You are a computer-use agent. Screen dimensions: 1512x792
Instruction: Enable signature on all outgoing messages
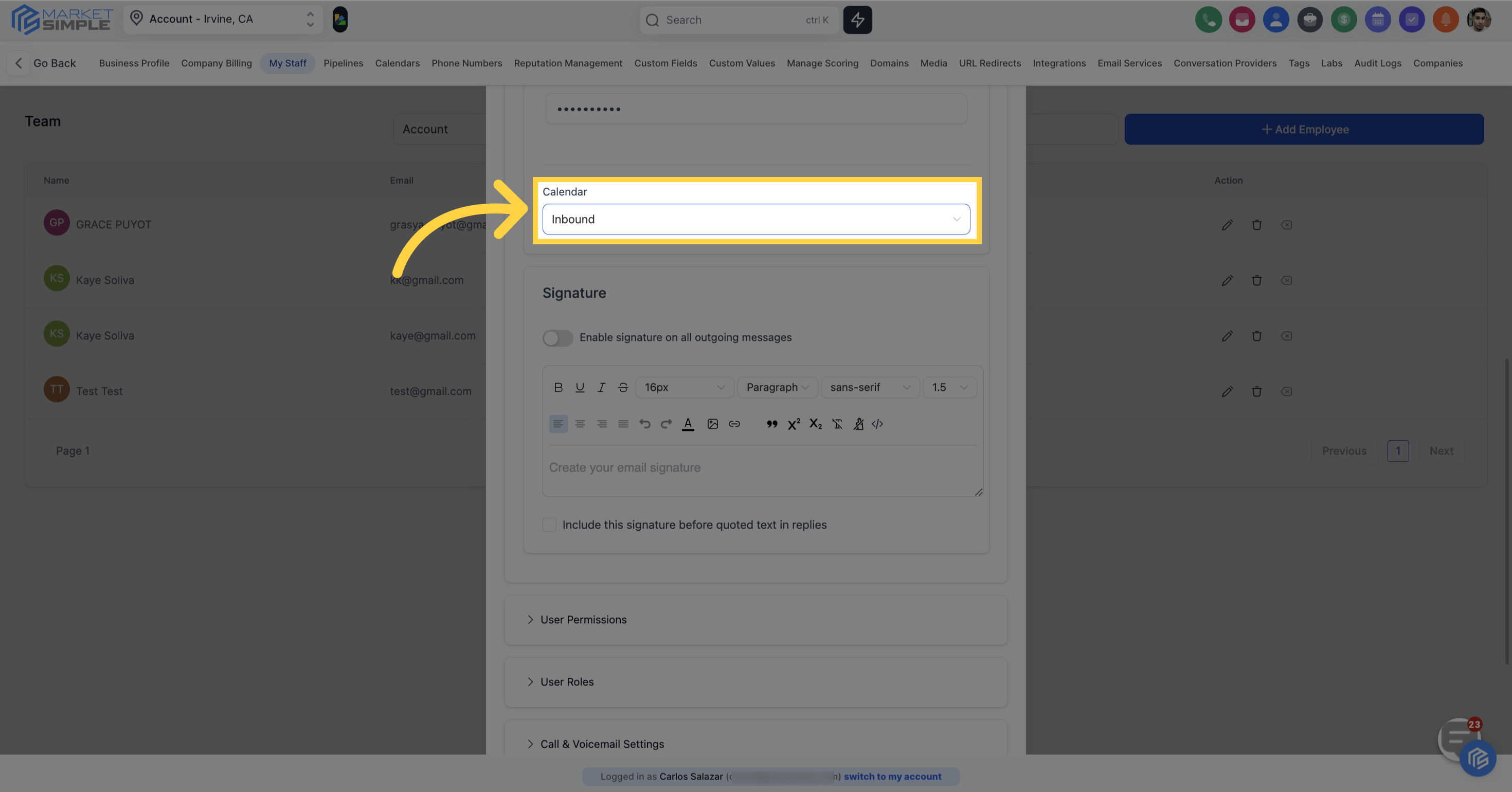[557, 337]
